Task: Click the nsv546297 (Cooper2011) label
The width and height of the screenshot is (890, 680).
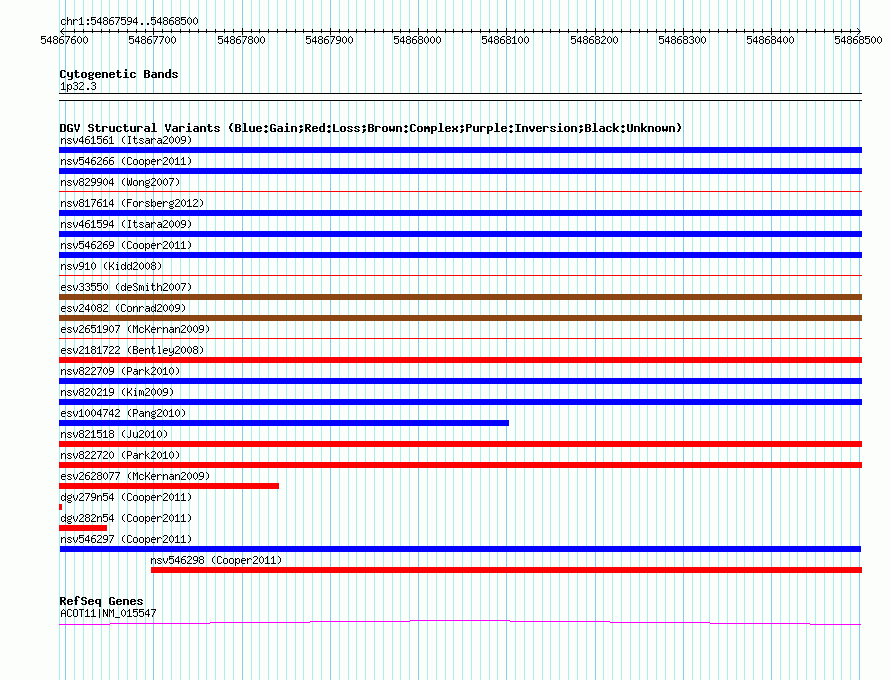Action: (126, 539)
